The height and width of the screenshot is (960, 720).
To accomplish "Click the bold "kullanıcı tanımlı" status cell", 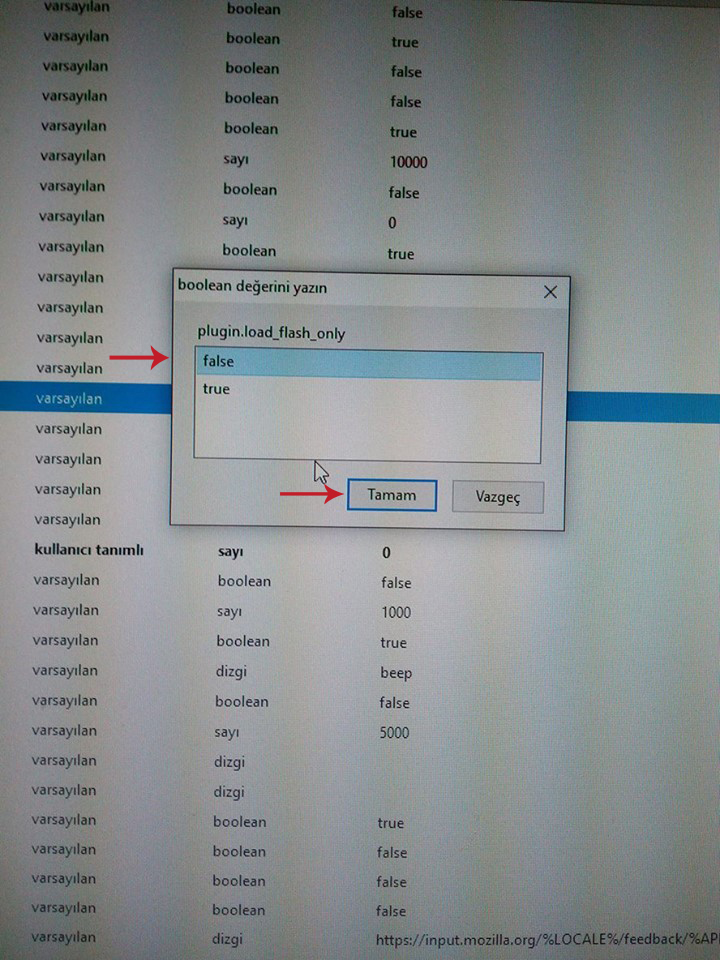I will (89, 550).
